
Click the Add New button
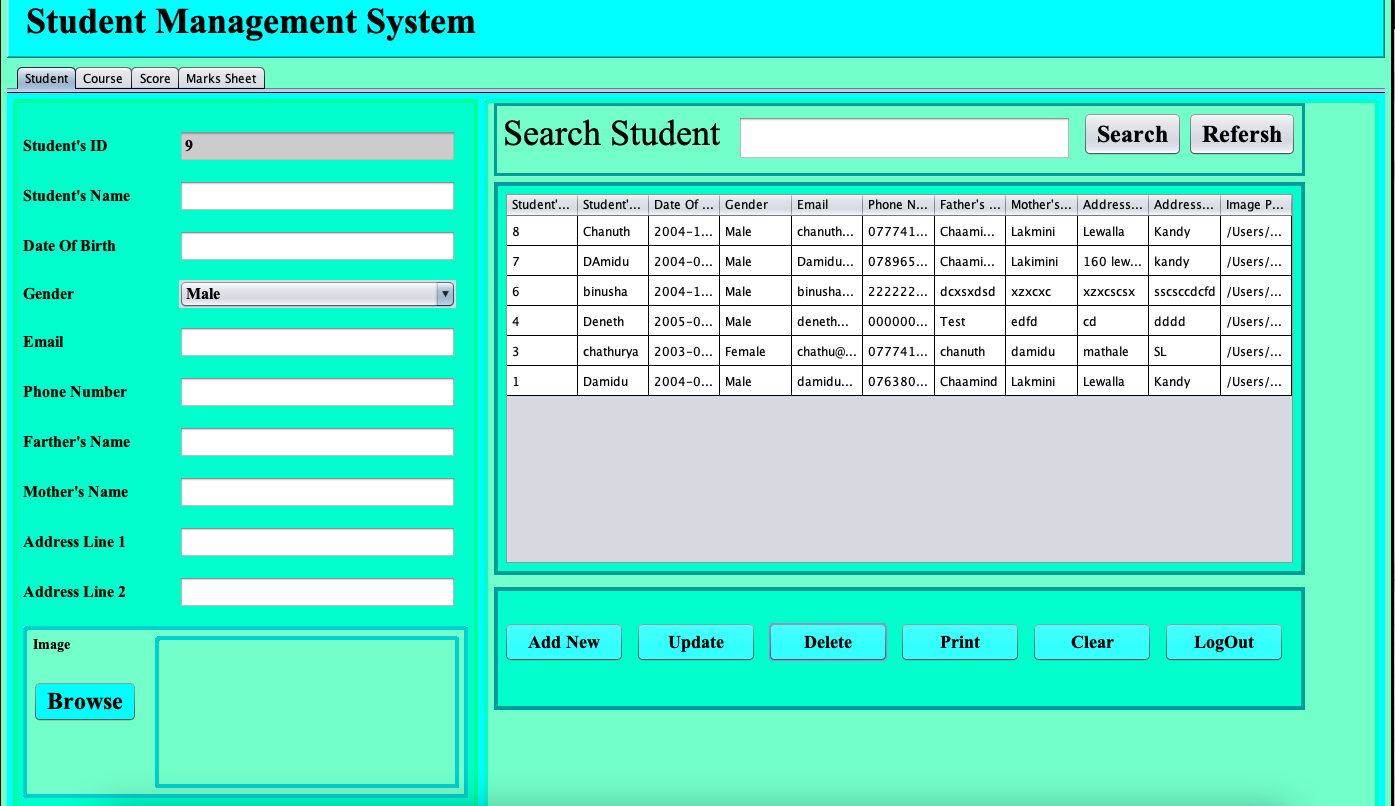coord(564,642)
